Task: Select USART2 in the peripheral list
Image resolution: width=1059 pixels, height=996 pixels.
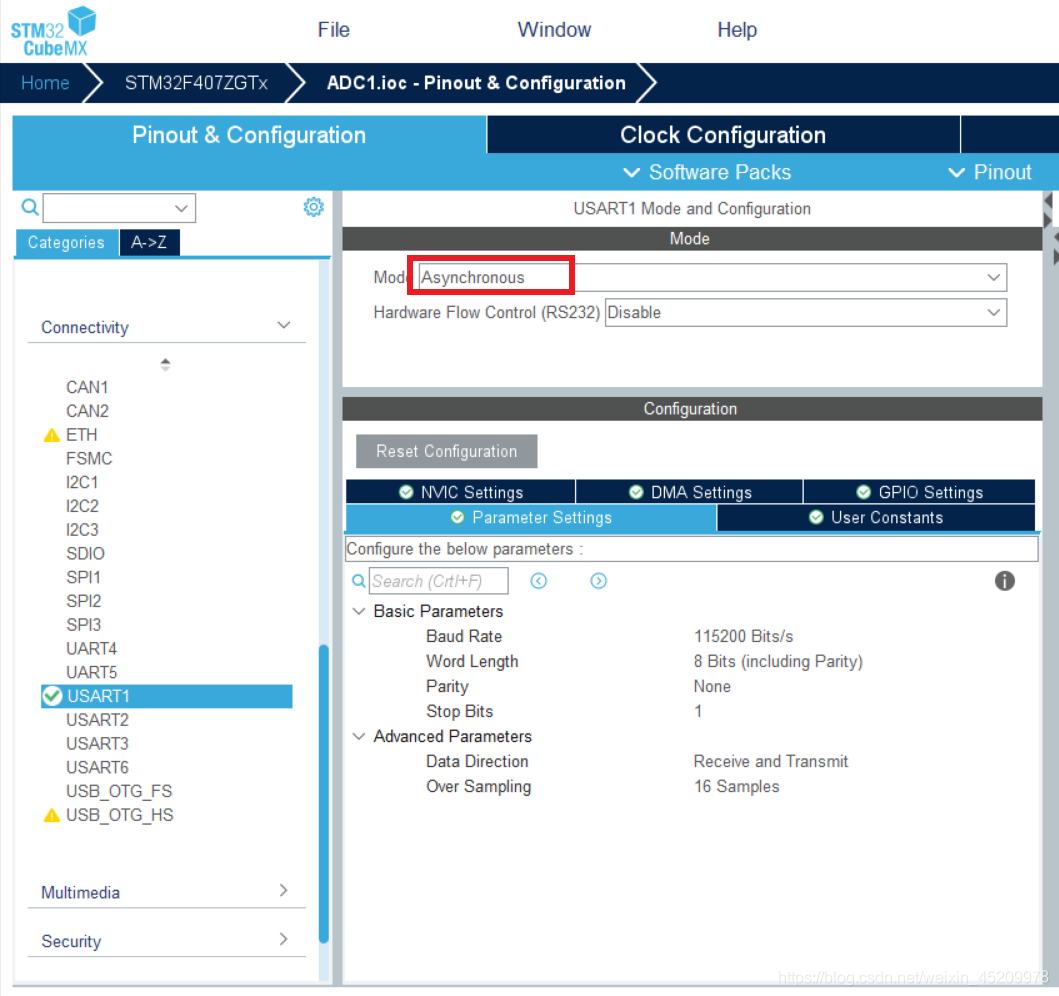Action: click(x=97, y=720)
